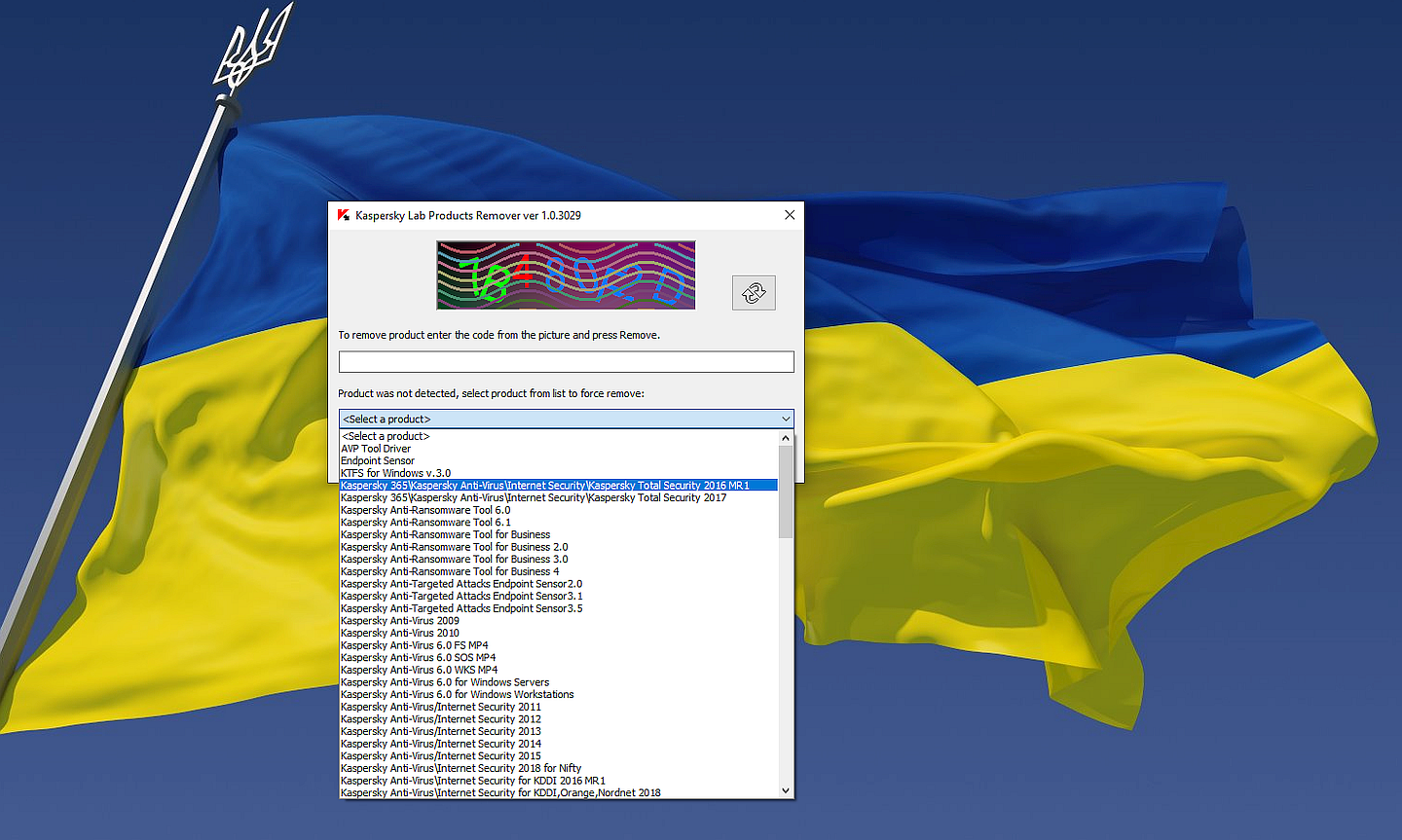Viewport: 1402px width, 840px height.
Task: Select Anti-Targeted Attacks Endpoint Sensor3.5
Action: point(559,608)
